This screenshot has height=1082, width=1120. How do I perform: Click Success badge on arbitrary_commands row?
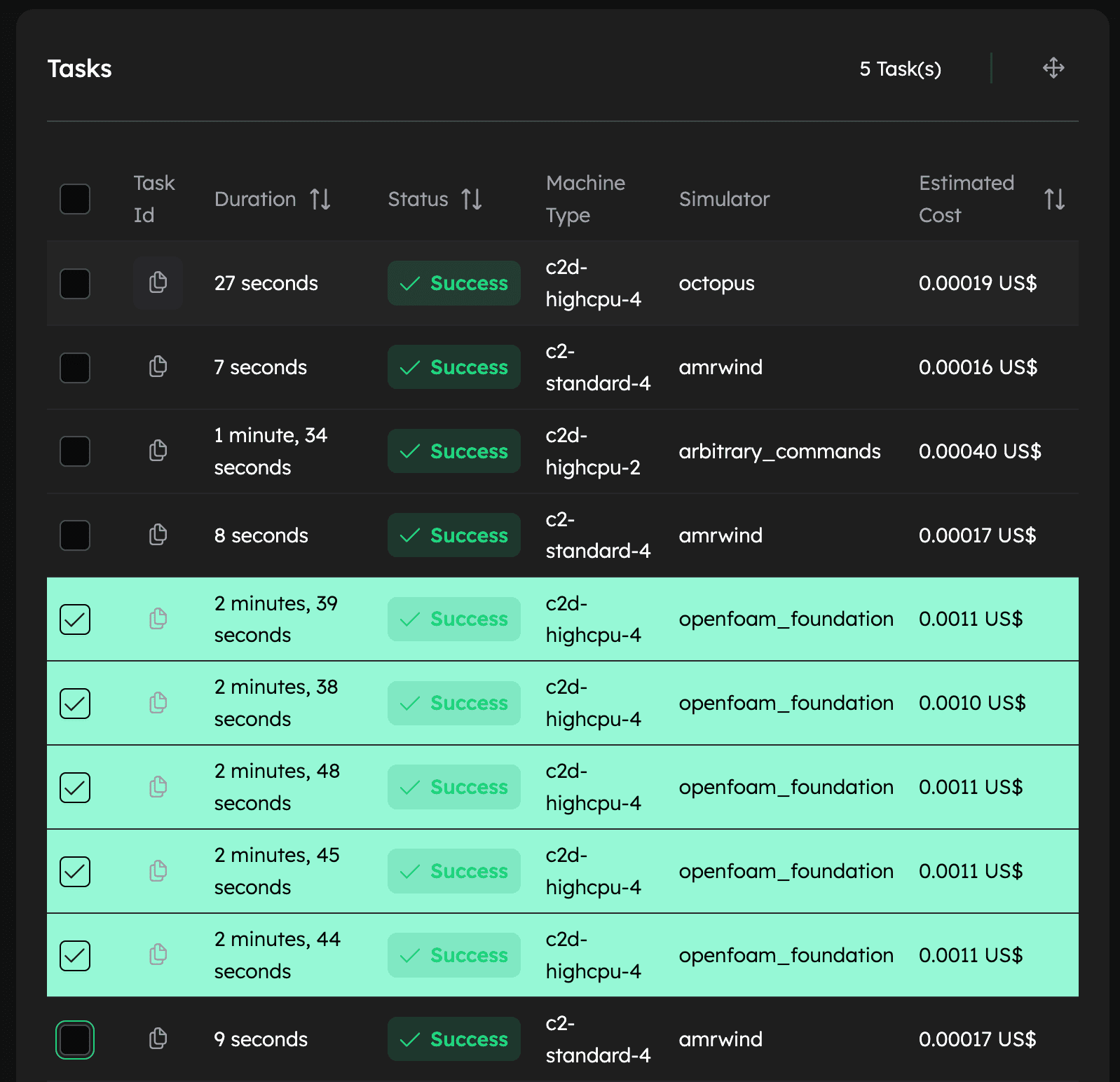pos(454,451)
